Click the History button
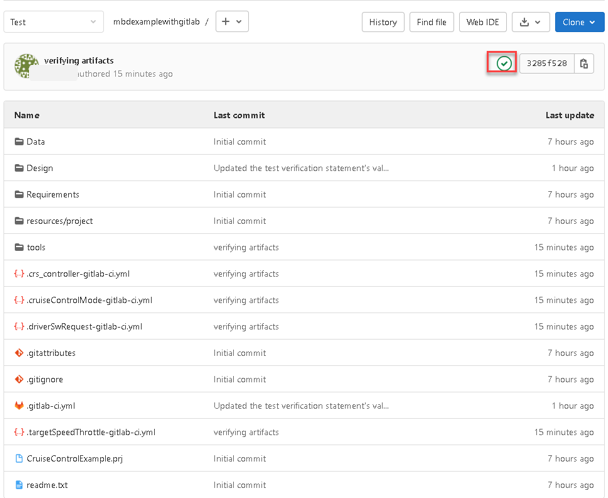This screenshot has width=608, height=498. pyautogui.click(x=382, y=22)
